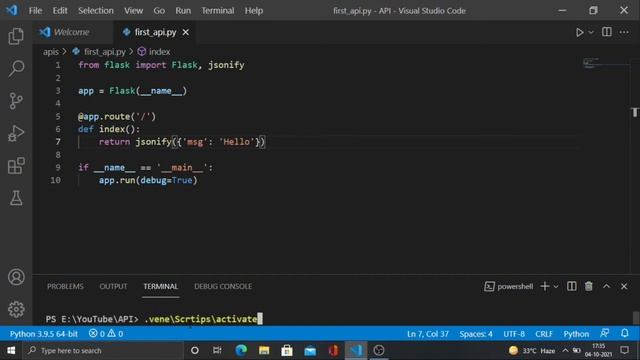
Task: Open the Run and Debug view
Action: pyautogui.click(x=16, y=133)
